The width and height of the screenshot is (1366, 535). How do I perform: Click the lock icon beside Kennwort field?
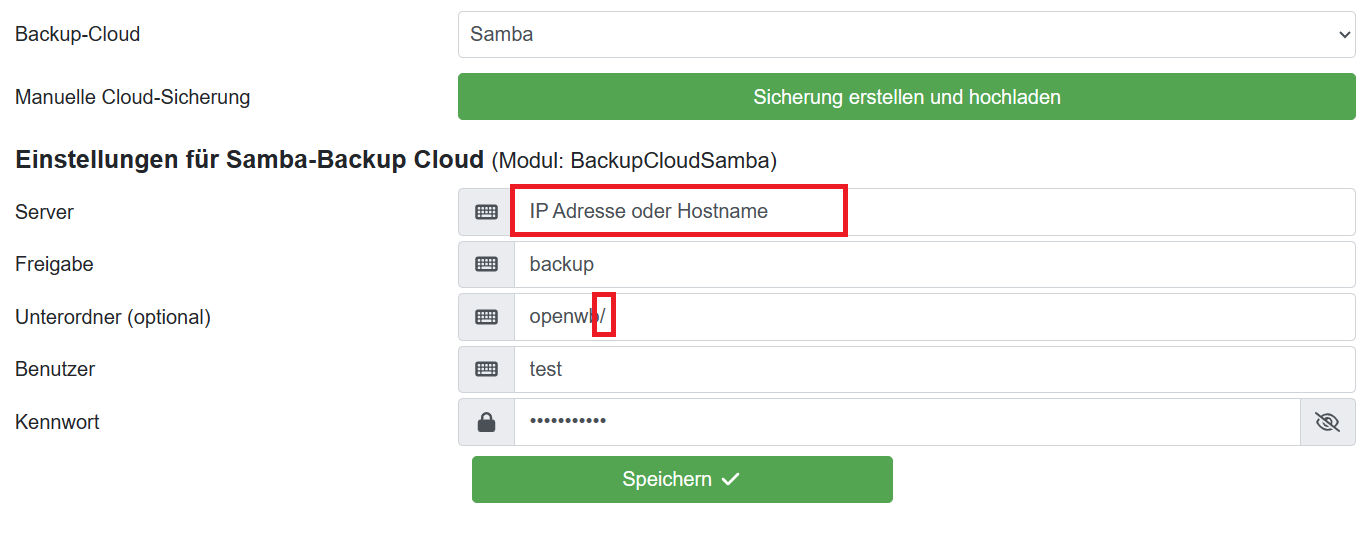[486, 422]
